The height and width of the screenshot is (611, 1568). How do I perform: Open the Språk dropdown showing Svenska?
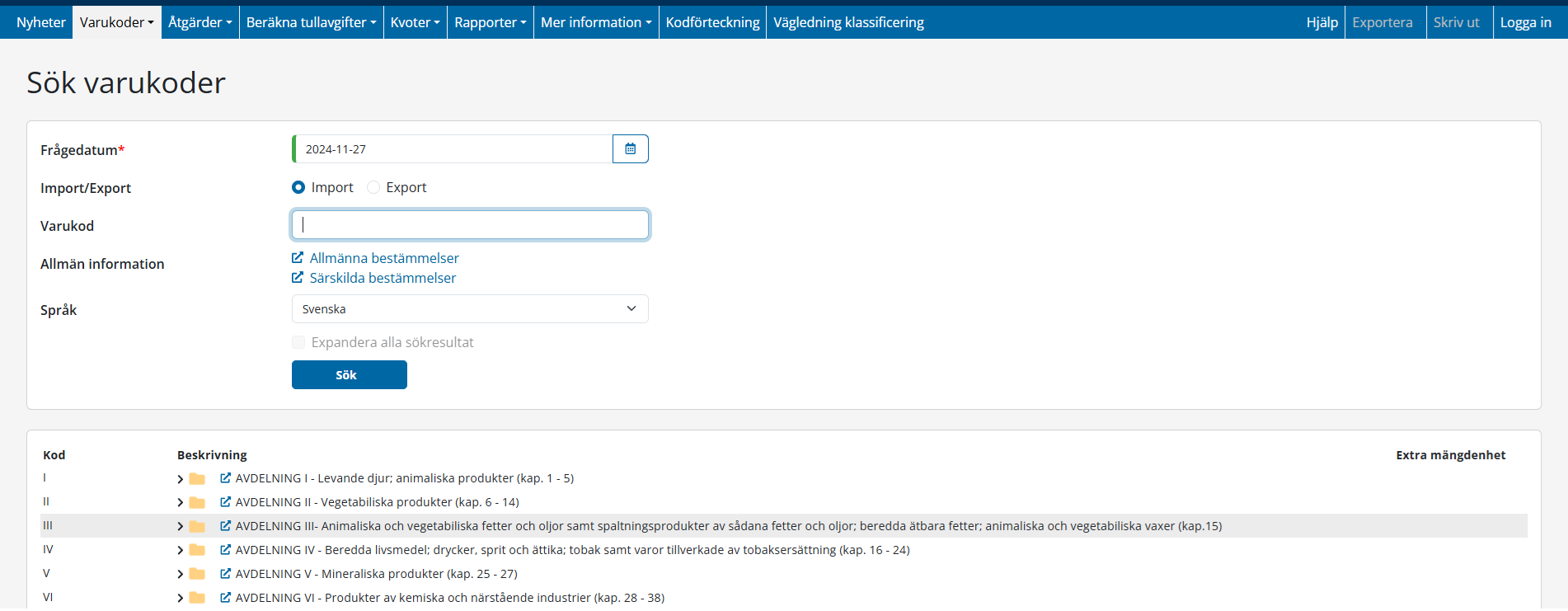[x=470, y=309]
